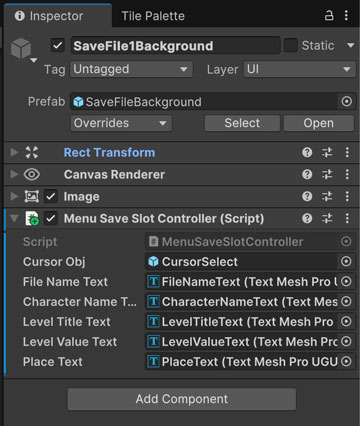Collapse Menu Save Slot Controller foldout
This screenshot has width=360, height=426.
(14, 219)
